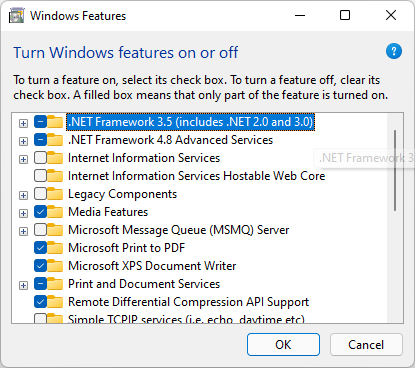Screen dimensions: 415x368
Task: Select the Legacy Components folder icon
Action: pyautogui.click(x=55, y=194)
